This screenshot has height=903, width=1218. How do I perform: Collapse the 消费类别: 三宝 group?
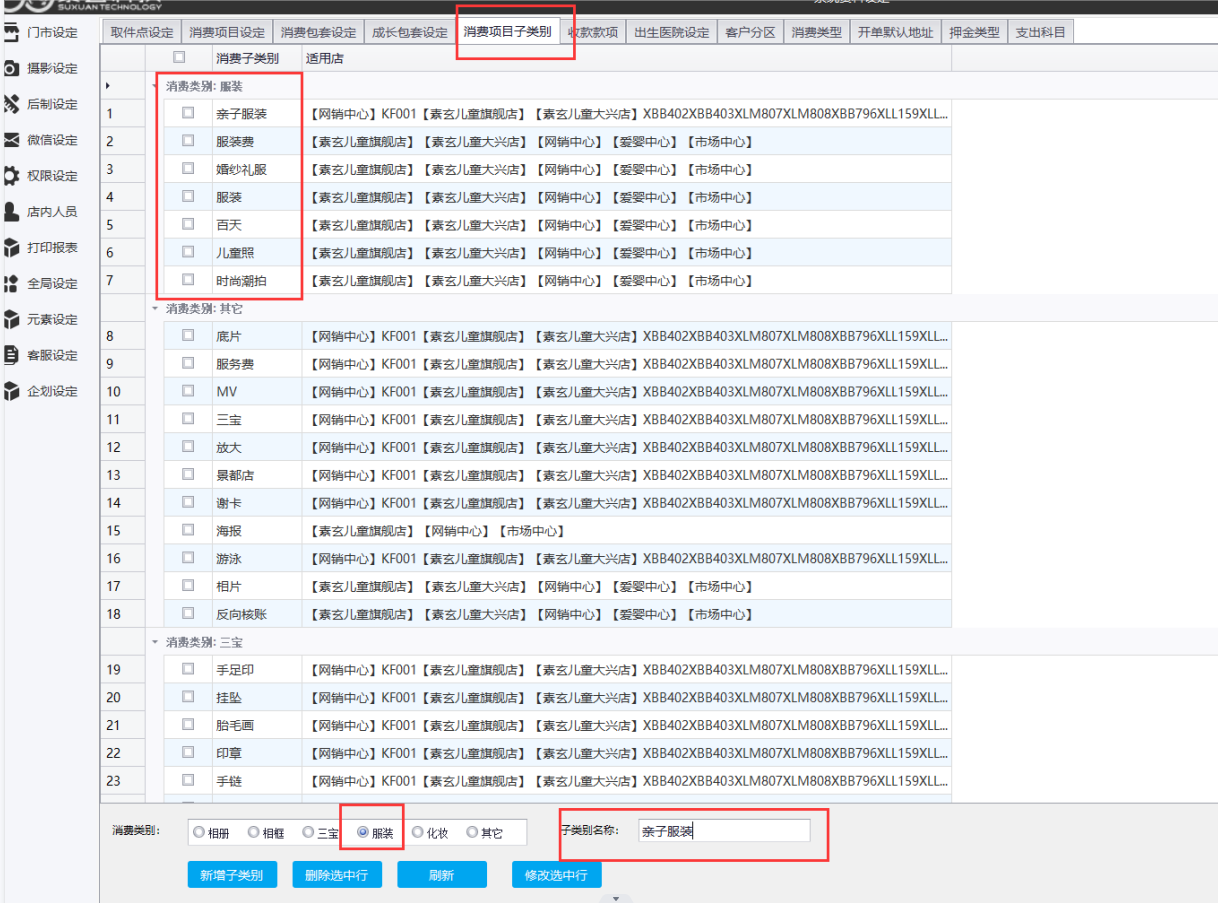click(x=155, y=641)
